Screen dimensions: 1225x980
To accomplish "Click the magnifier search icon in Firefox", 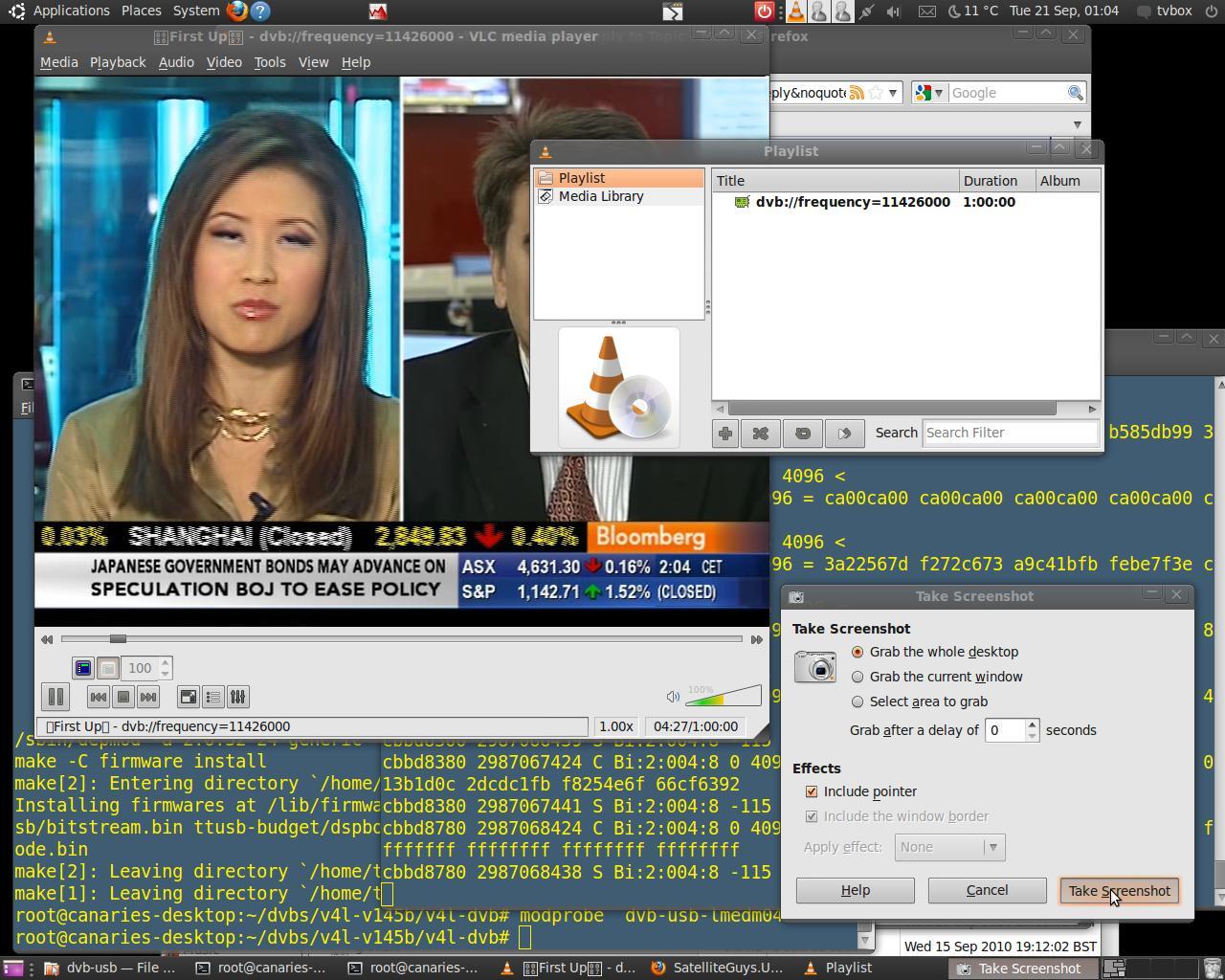I will [1075, 93].
